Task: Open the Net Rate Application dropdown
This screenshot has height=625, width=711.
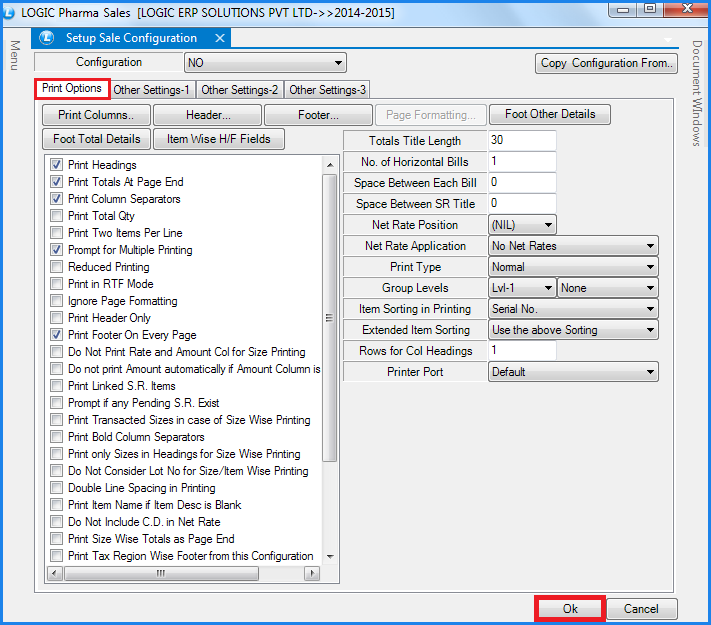Action: click(573, 246)
